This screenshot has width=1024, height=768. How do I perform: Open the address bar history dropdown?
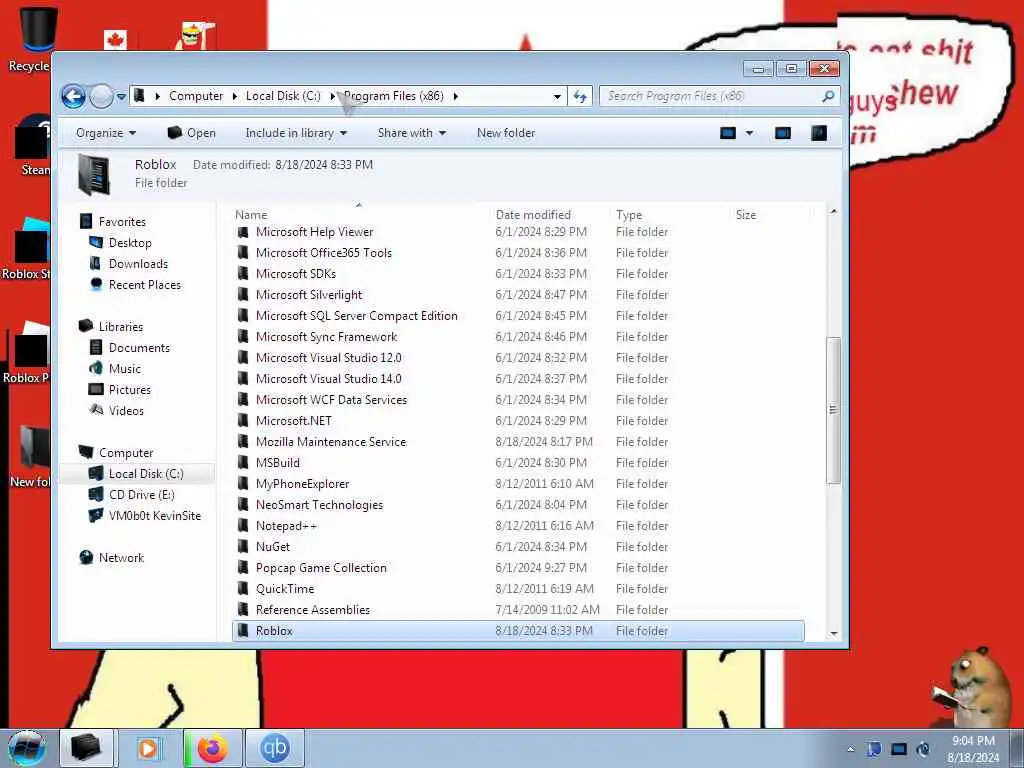click(x=557, y=96)
